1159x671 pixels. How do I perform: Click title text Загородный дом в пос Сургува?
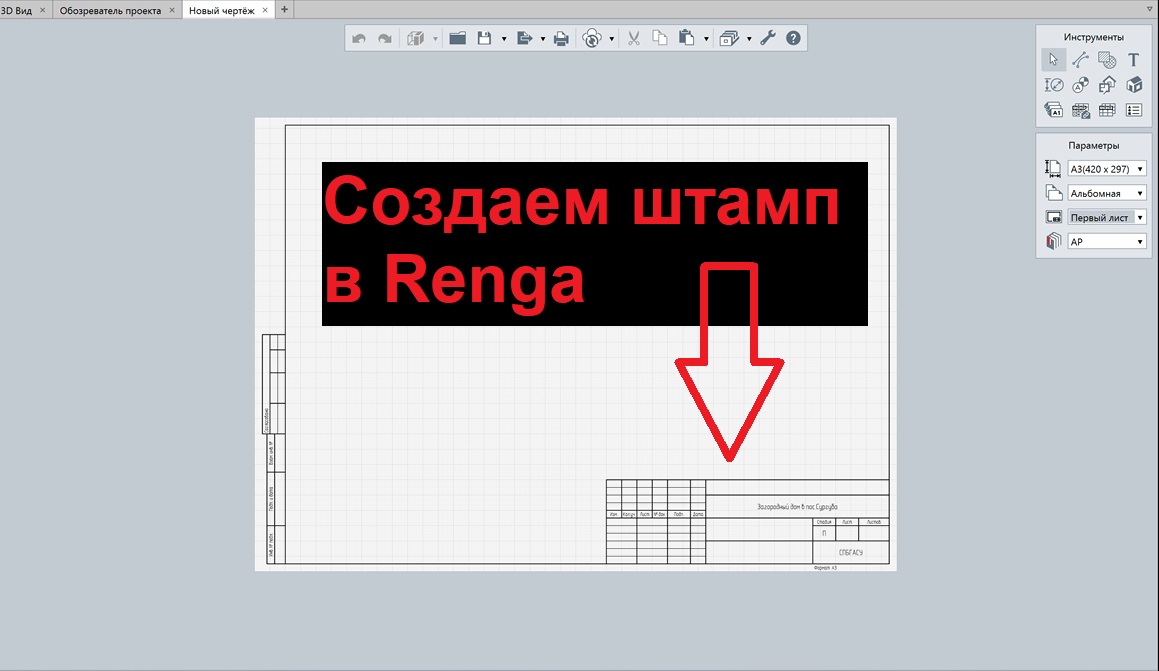tap(797, 507)
